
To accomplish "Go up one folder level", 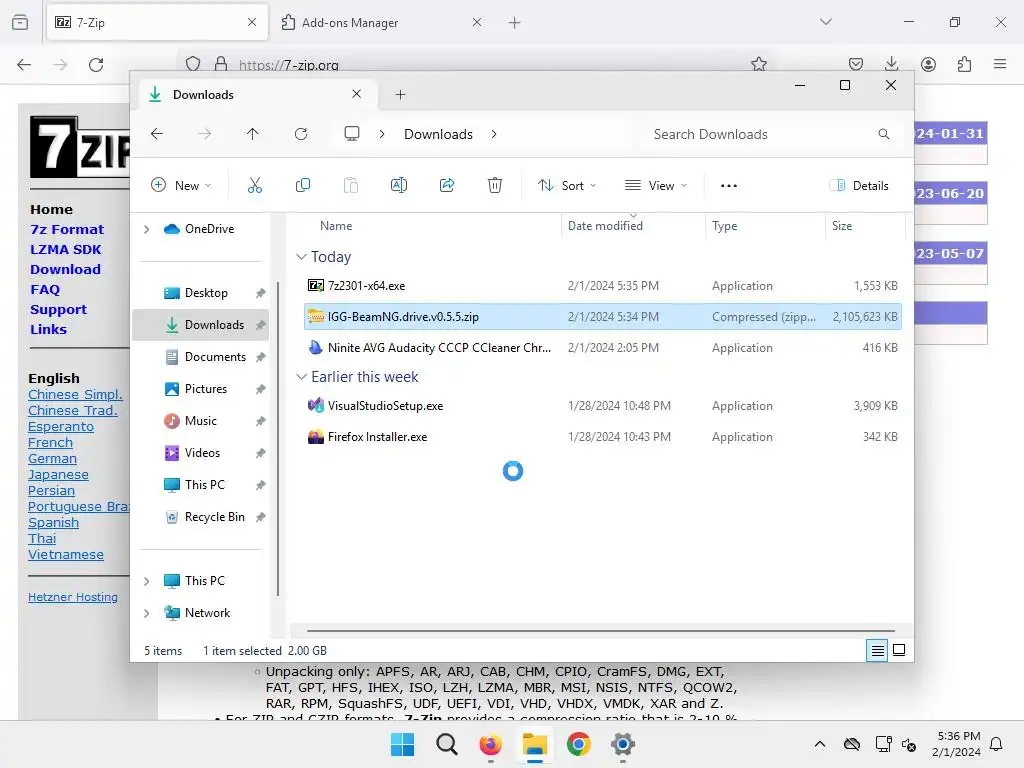I will 253,134.
